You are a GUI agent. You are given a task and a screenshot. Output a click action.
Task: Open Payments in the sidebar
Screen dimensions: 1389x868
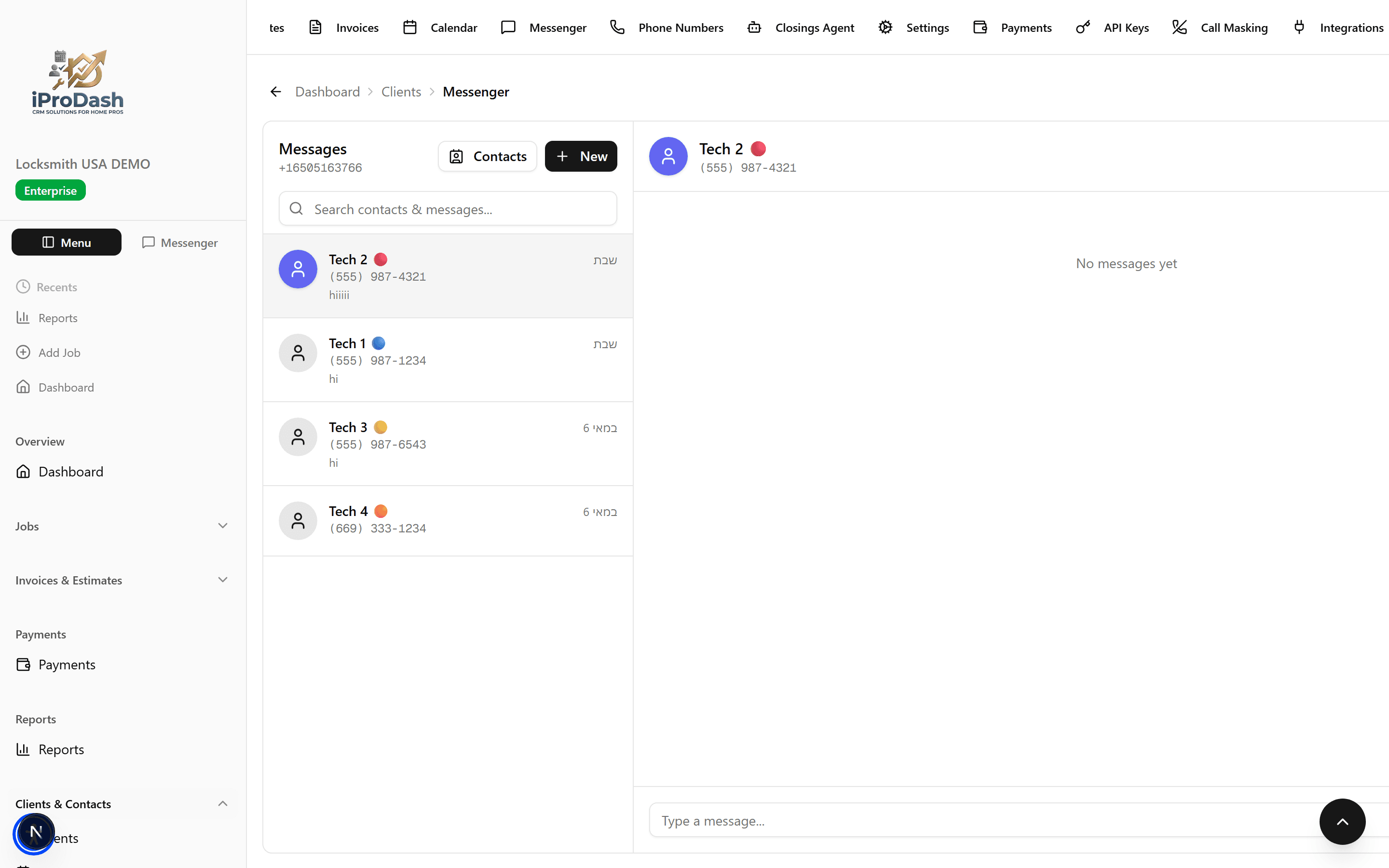55,664
